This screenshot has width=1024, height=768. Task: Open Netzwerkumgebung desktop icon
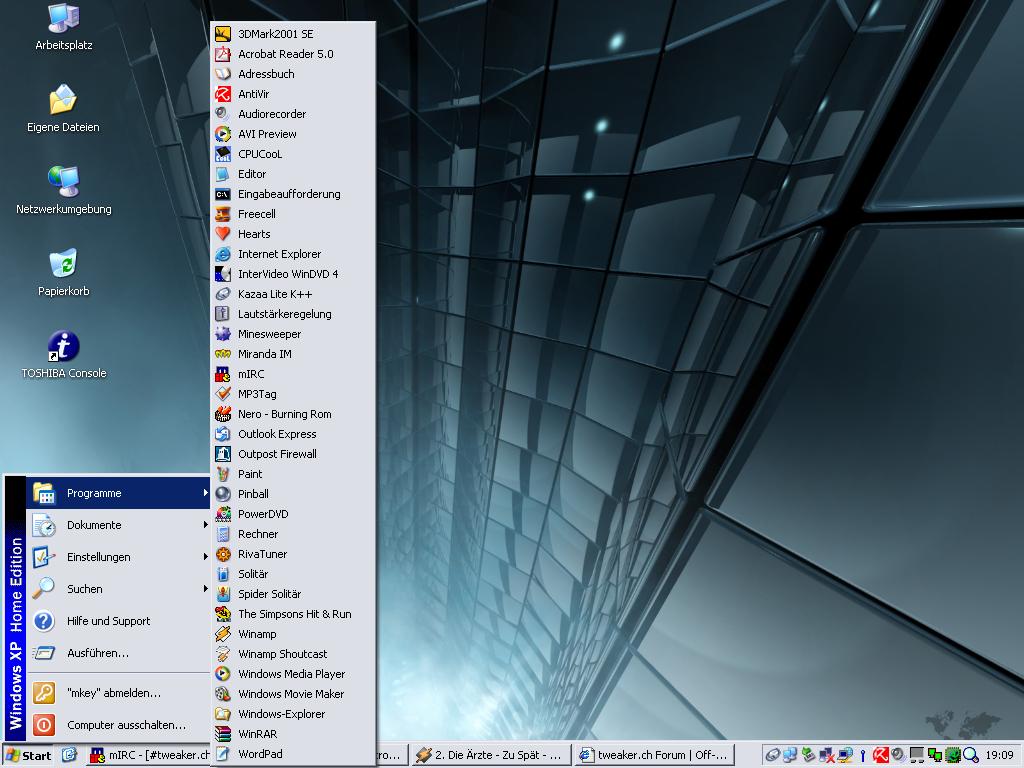(x=63, y=183)
